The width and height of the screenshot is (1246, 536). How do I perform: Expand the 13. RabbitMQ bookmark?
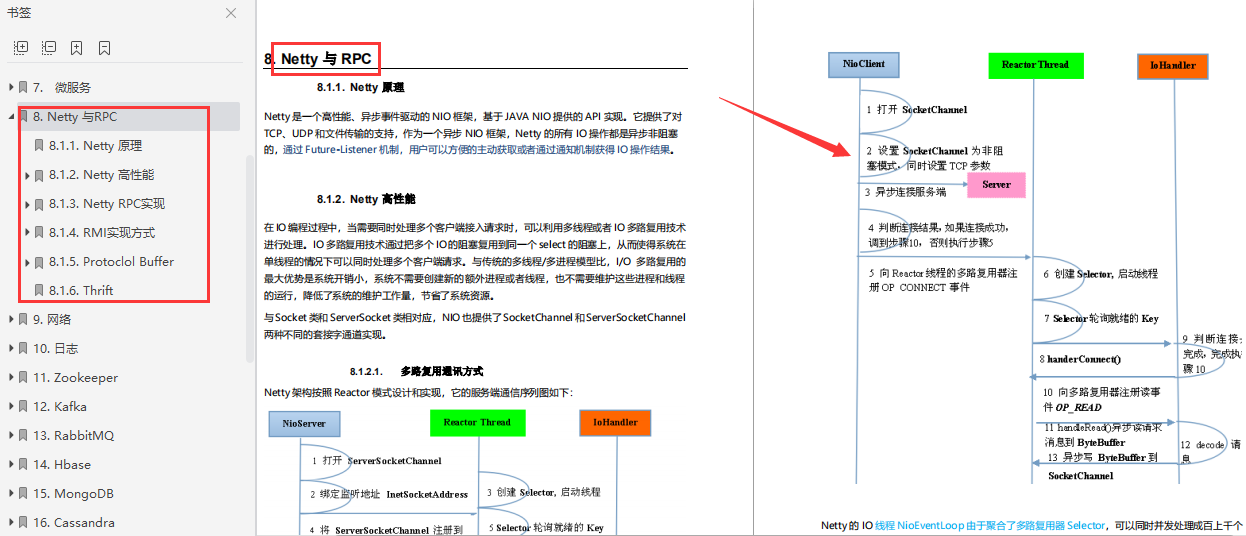click(11, 436)
